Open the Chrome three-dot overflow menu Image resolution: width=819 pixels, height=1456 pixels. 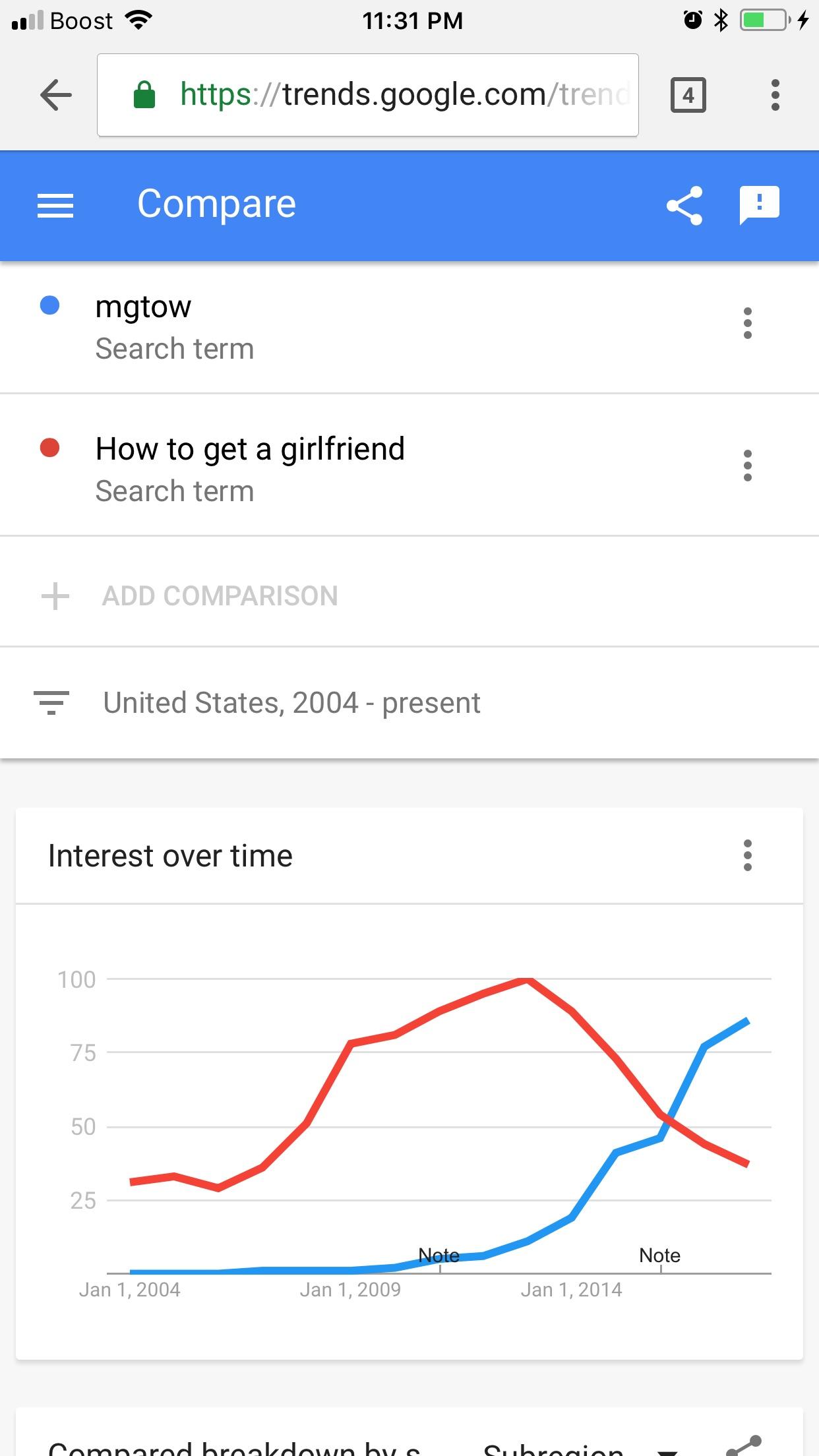775,95
